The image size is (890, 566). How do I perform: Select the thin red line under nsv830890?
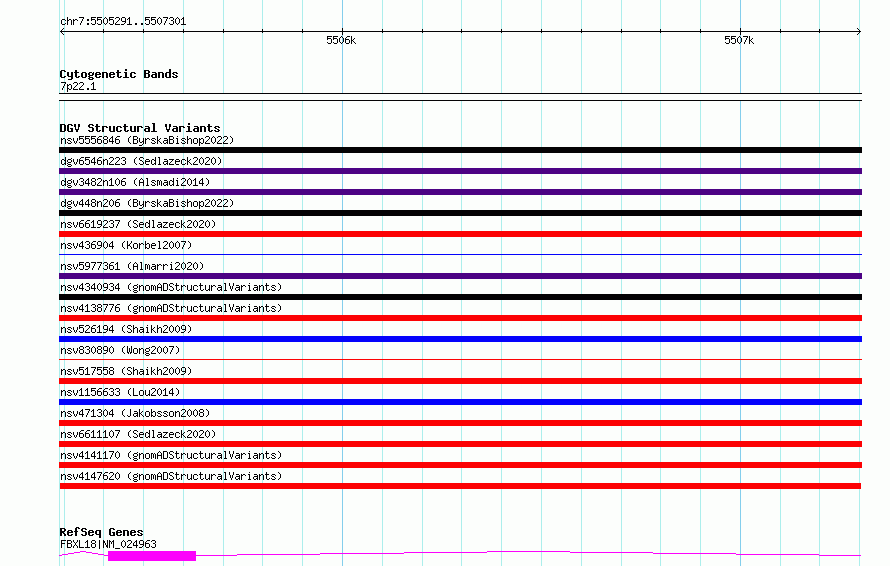(460, 359)
